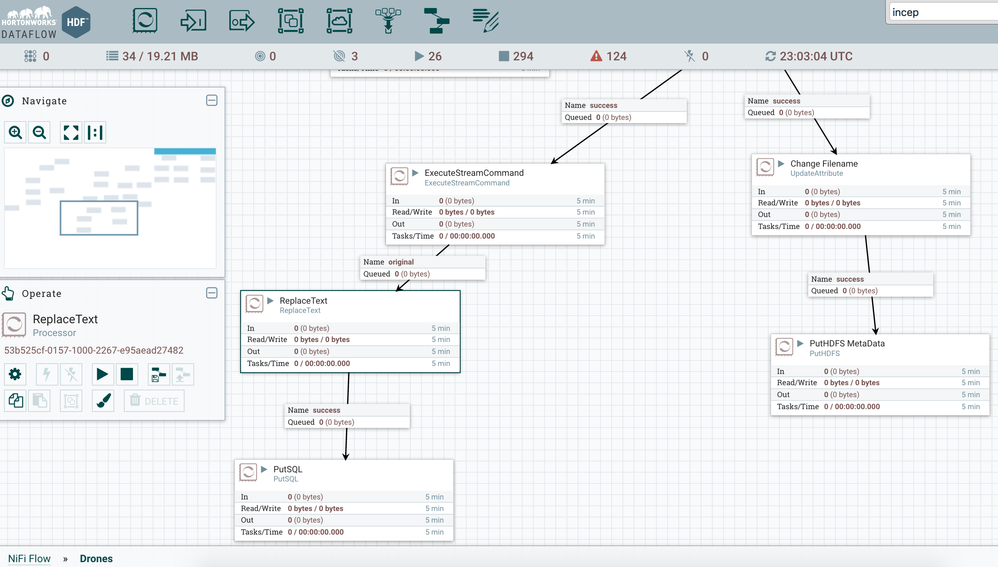
Task: Click the Funnel toolbar icon
Action: 387,19
